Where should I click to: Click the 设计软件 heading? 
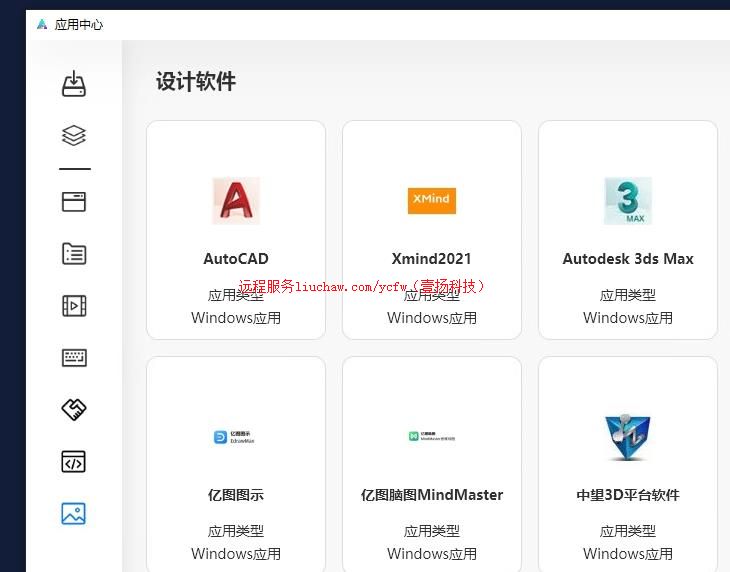(196, 81)
